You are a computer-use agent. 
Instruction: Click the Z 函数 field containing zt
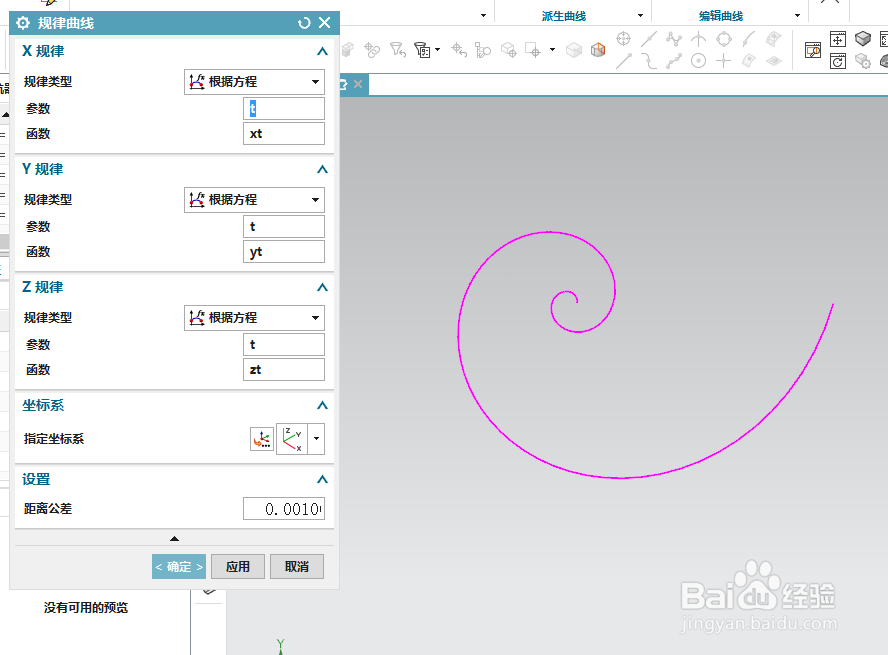click(x=284, y=370)
